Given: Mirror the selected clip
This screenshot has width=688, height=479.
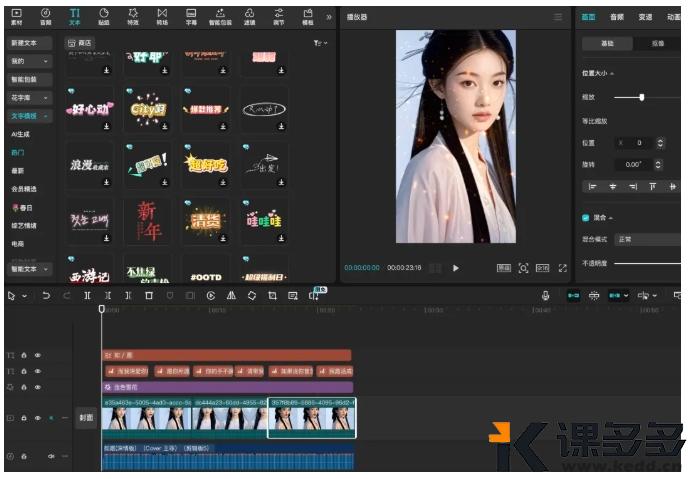Looking at the screenshot, I should [x=231, y=296].
